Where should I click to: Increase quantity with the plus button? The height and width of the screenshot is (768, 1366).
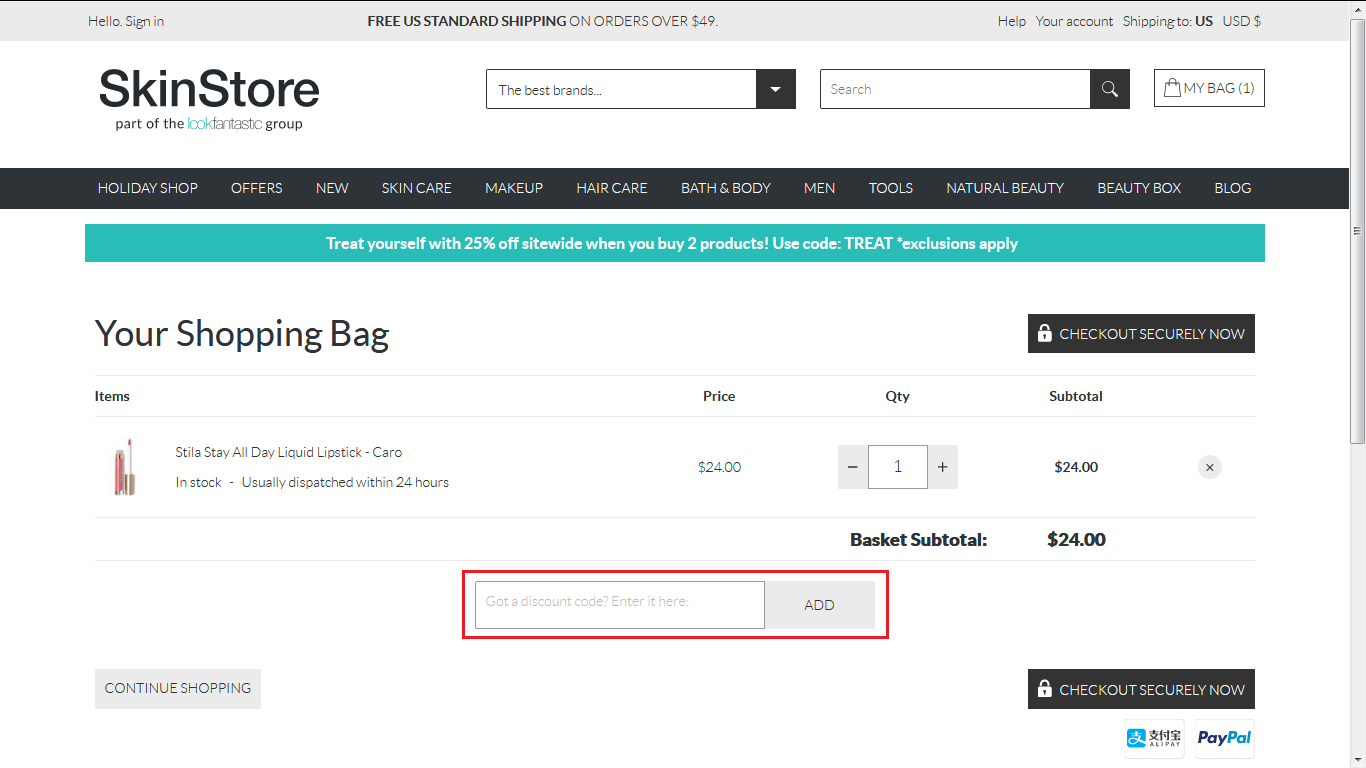942,467
